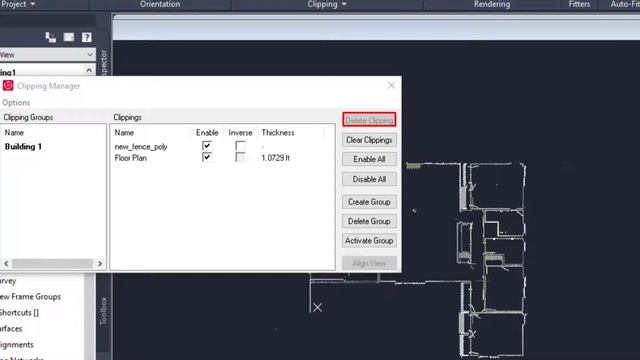Open the Clipping ribbon dropdown
This screenshot has width=640, height=360.
[x=327, y=4]
